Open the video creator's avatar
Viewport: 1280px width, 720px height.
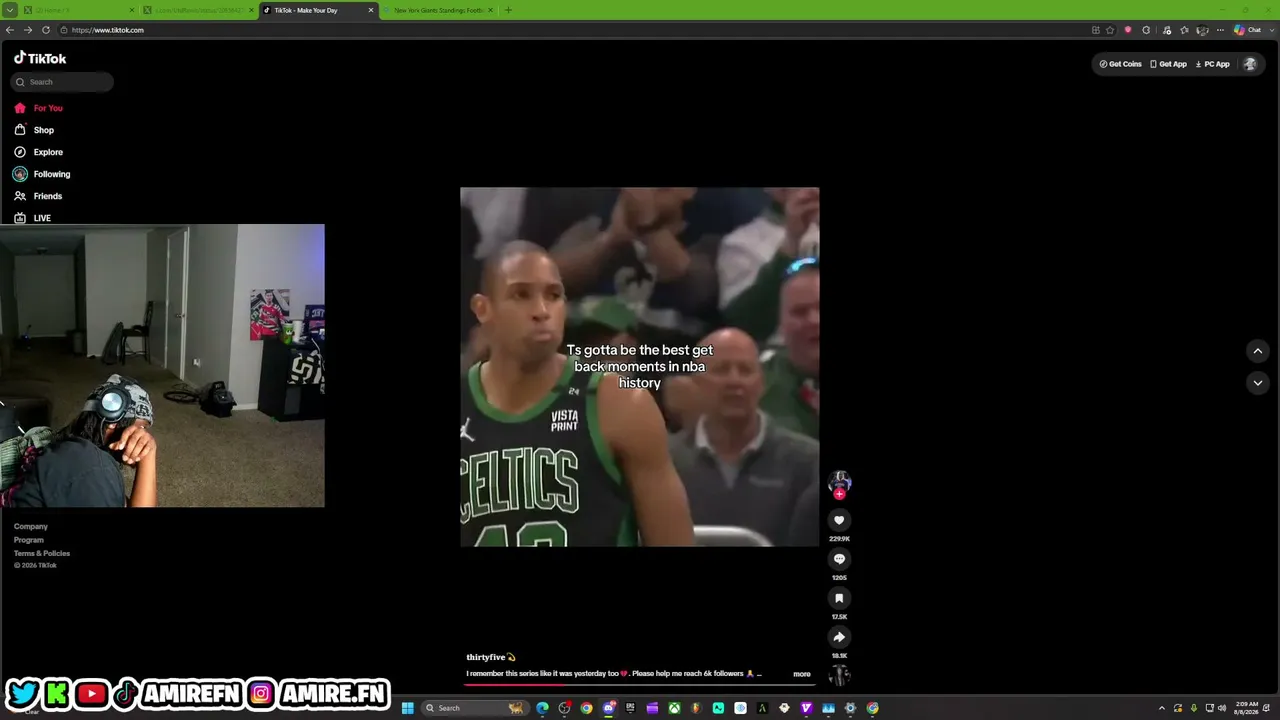pos(839,482)
